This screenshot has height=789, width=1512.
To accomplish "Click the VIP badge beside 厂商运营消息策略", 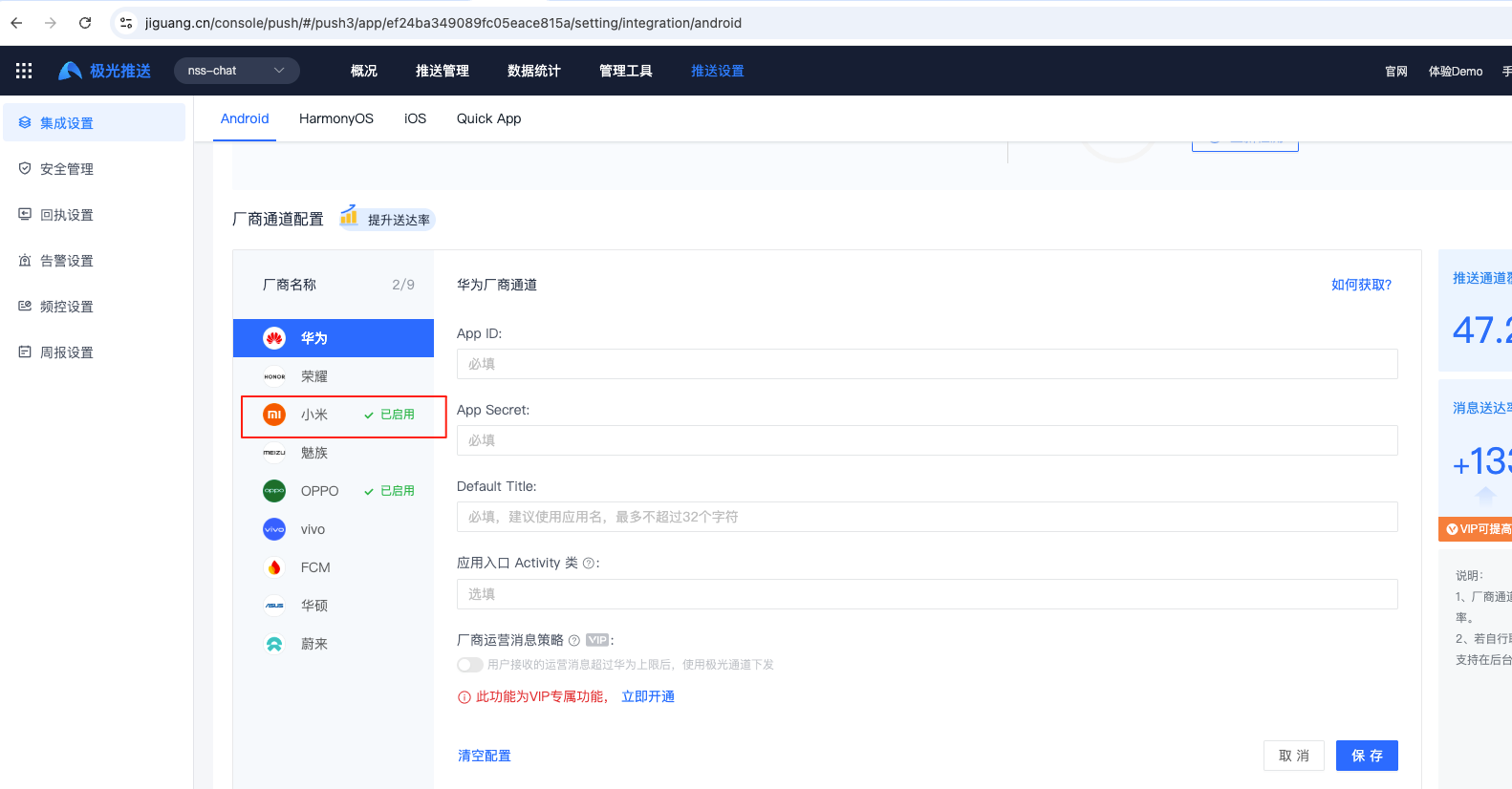I will (597, 640).
